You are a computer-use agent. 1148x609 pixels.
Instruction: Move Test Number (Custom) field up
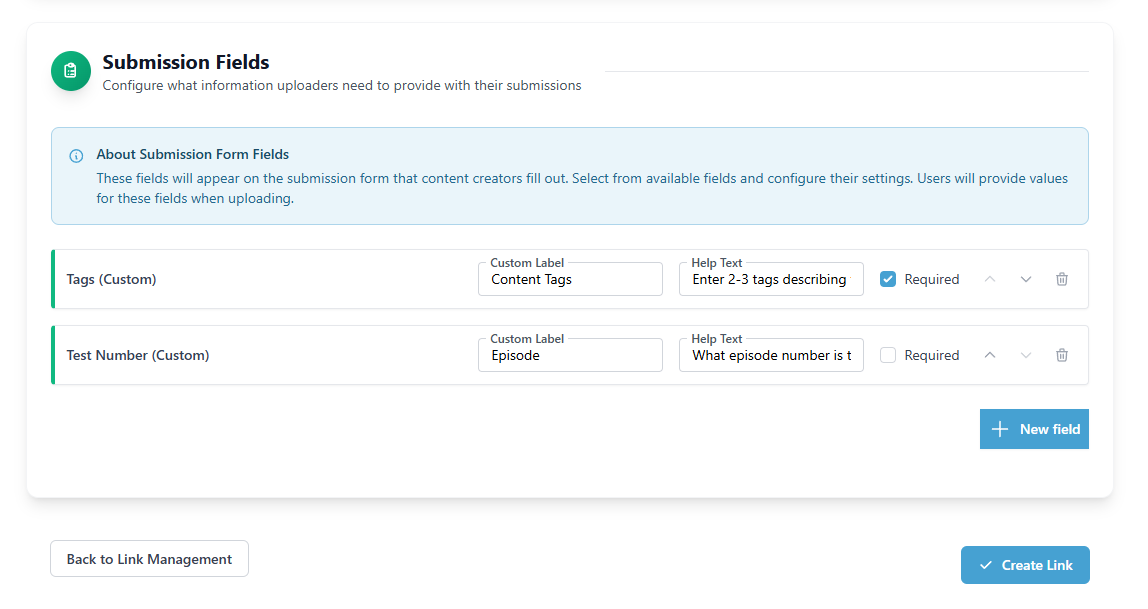click(x=990, y=355)
